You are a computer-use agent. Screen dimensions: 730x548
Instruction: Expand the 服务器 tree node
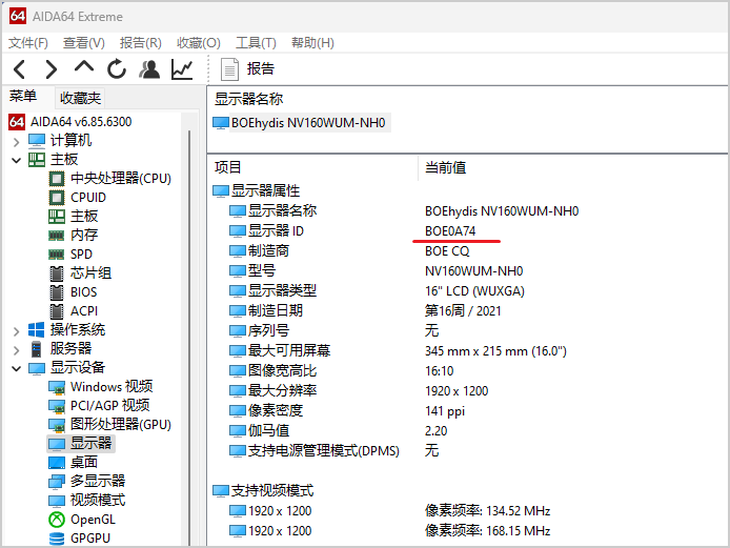16,350
